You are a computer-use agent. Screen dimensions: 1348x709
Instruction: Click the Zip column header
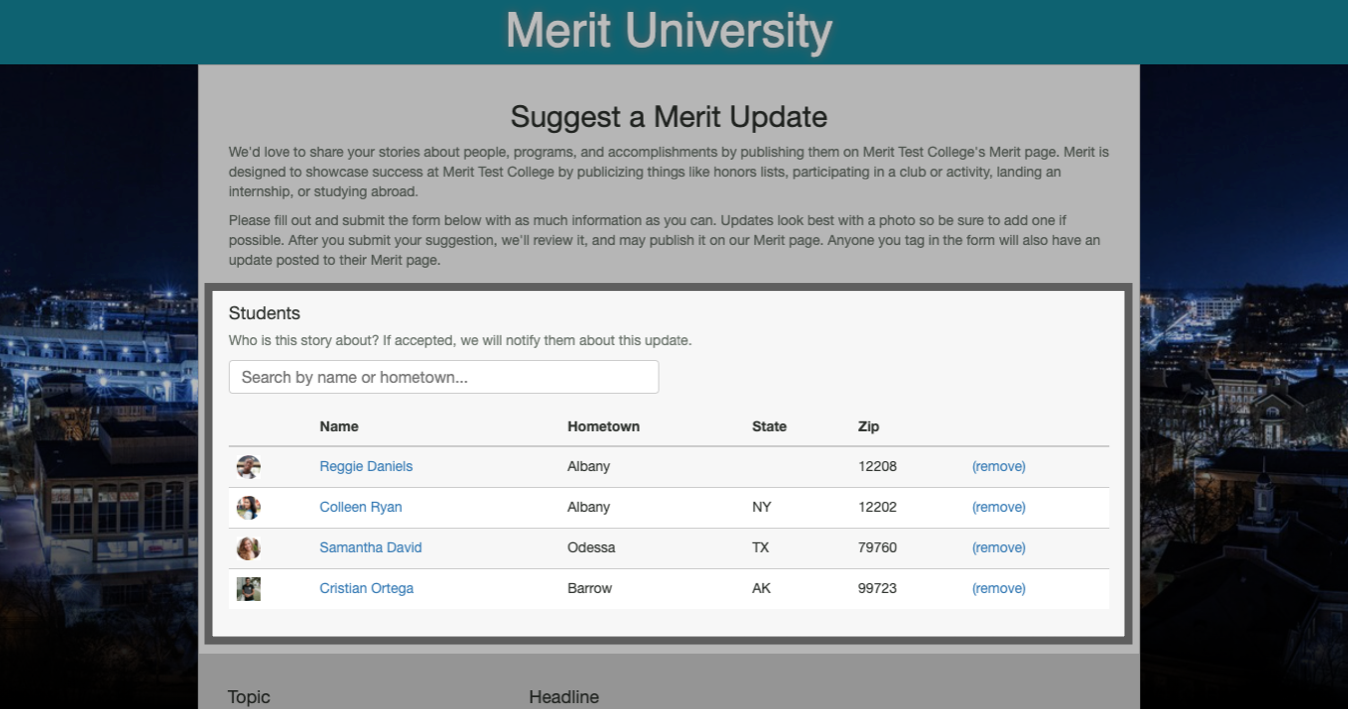point(869,427)
